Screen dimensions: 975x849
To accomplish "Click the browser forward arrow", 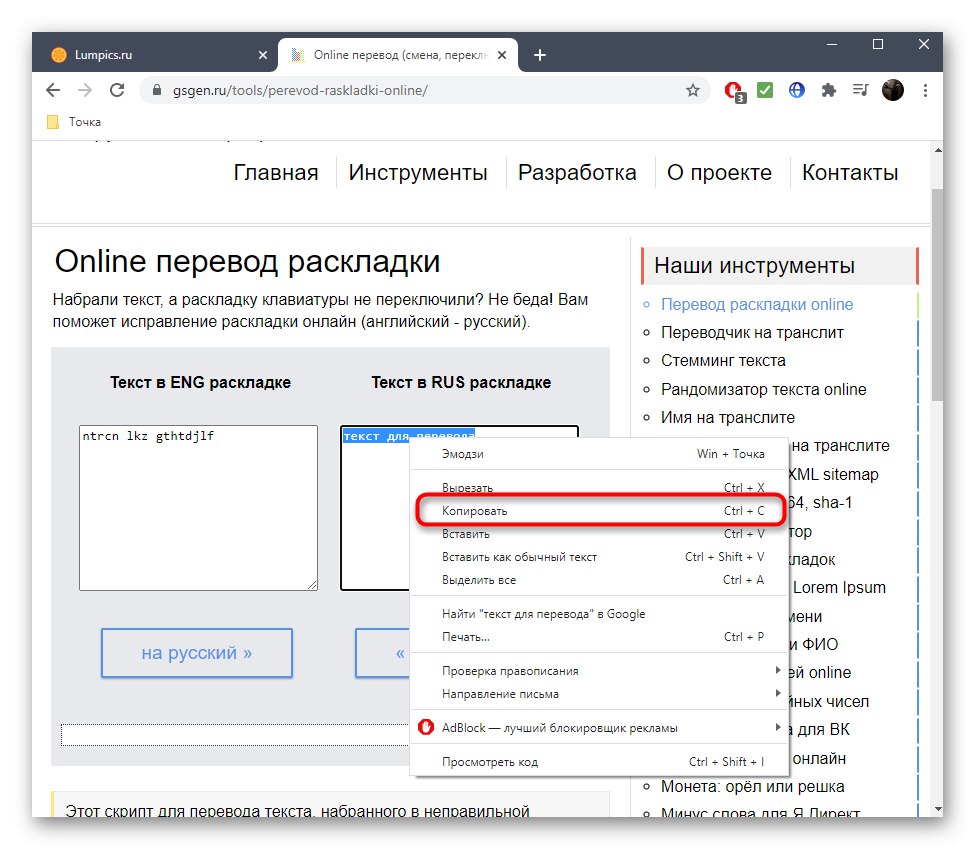I will coord(85,90).
